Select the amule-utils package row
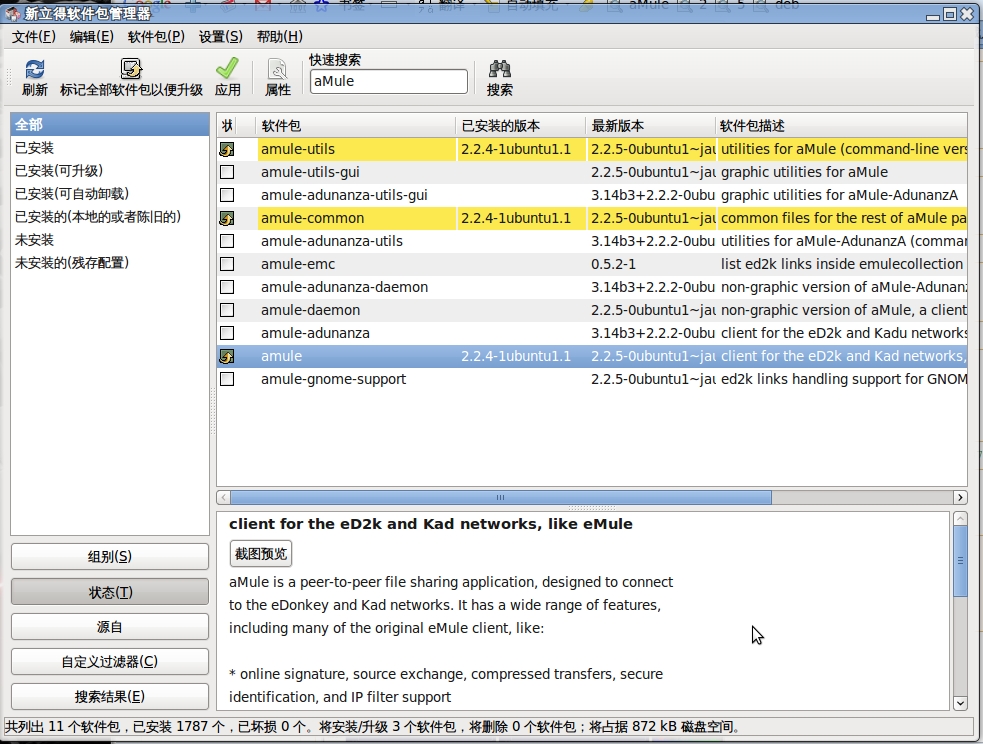 click(x=592, y=149)
